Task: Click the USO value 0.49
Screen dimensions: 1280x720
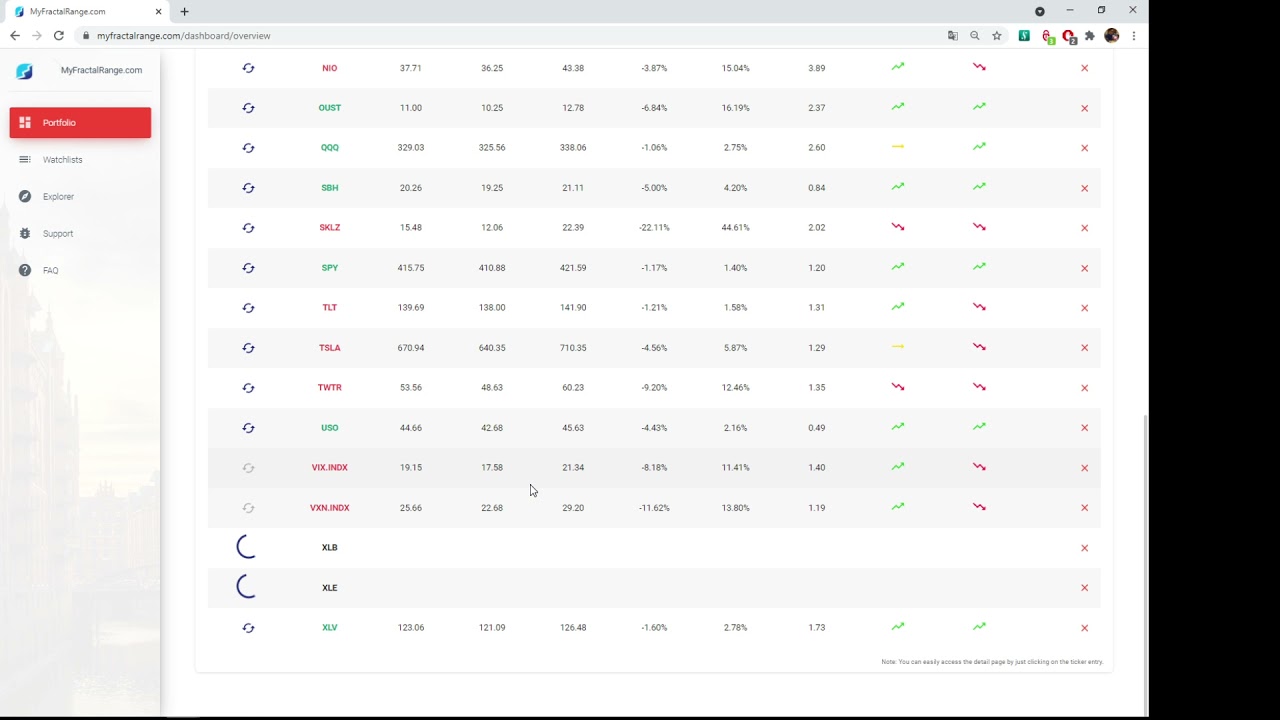Action: (x=817, y=428)
